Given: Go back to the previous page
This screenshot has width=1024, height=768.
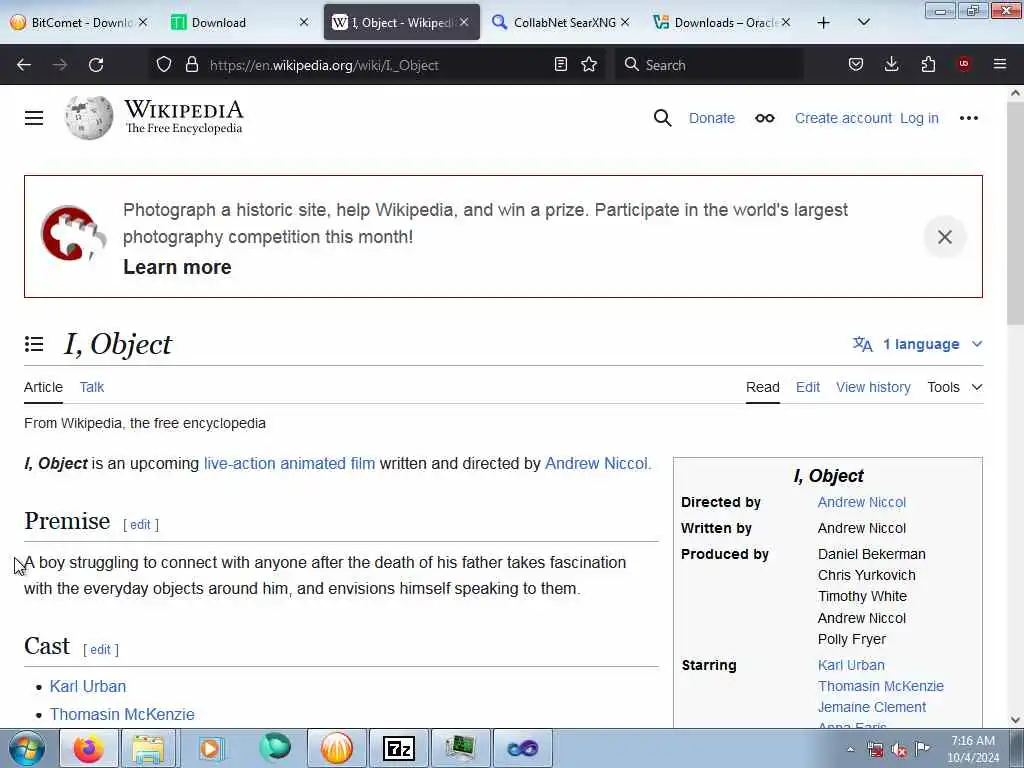Looking at the screenshot, I should pos(24,65).
